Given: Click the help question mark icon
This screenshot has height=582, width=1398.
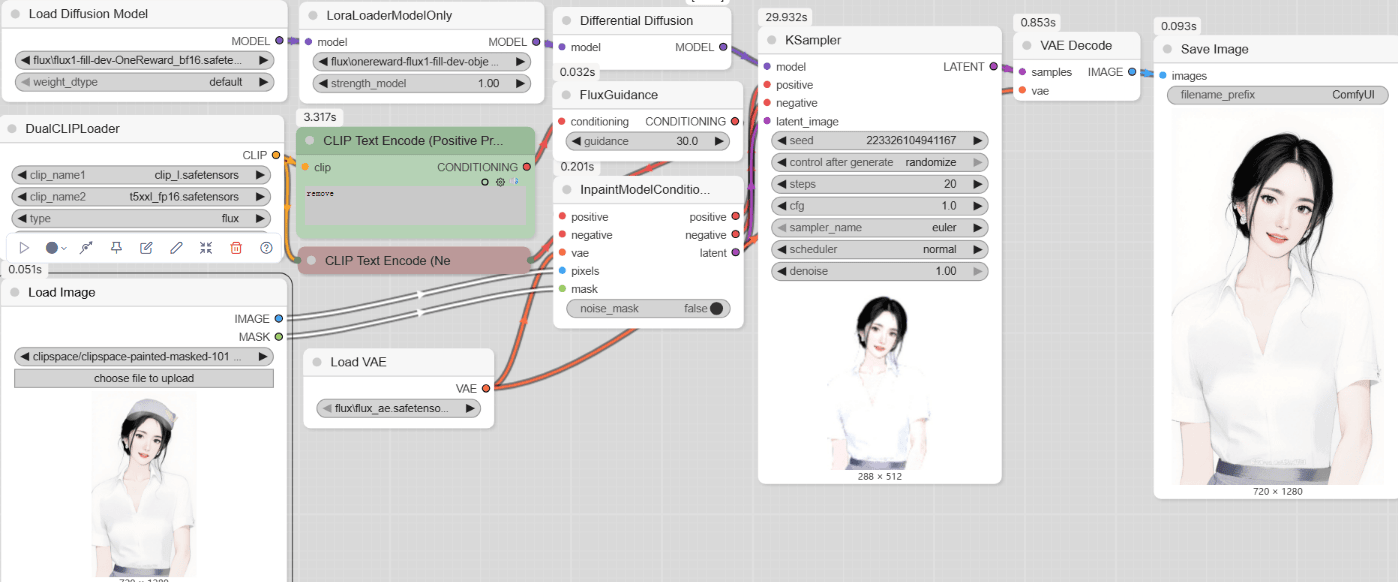Looking at the screenshot, I should (x=266, y=248).
